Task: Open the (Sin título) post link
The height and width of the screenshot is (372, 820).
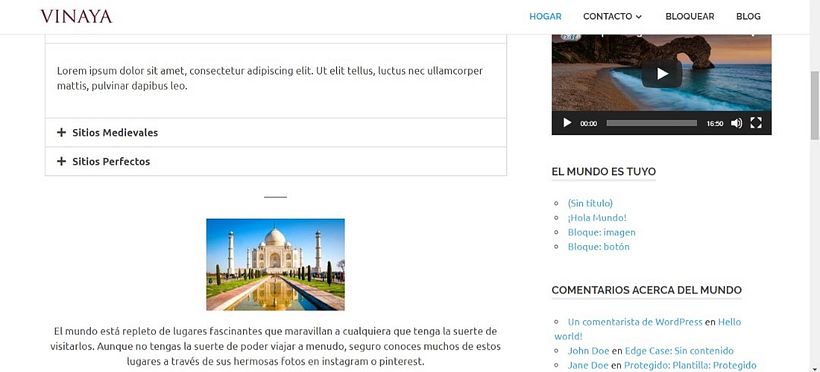Action: (590, 203)
